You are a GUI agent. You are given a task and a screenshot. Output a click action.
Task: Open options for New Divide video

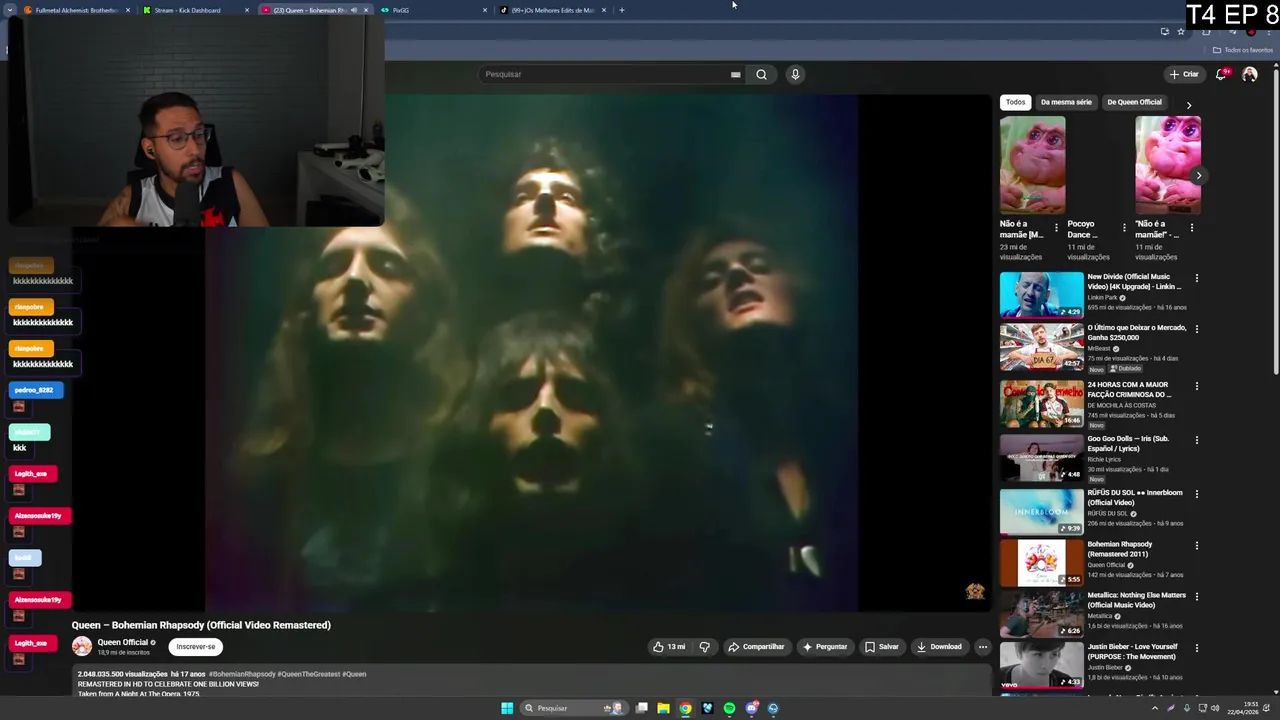(1196, 278)
